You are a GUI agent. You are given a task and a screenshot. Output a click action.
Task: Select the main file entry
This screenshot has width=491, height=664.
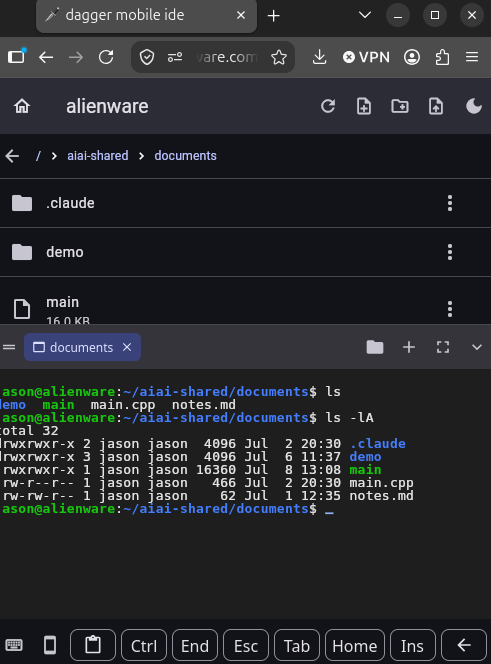pos(245,301)
